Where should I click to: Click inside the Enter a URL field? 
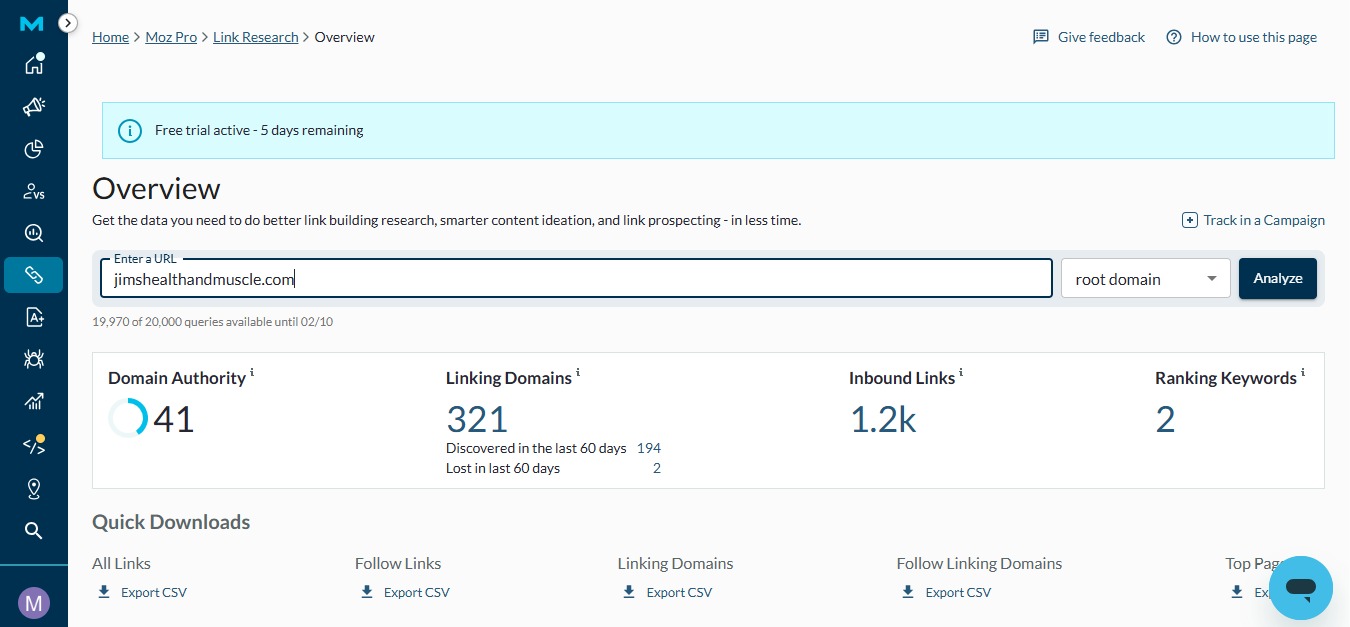575,279
